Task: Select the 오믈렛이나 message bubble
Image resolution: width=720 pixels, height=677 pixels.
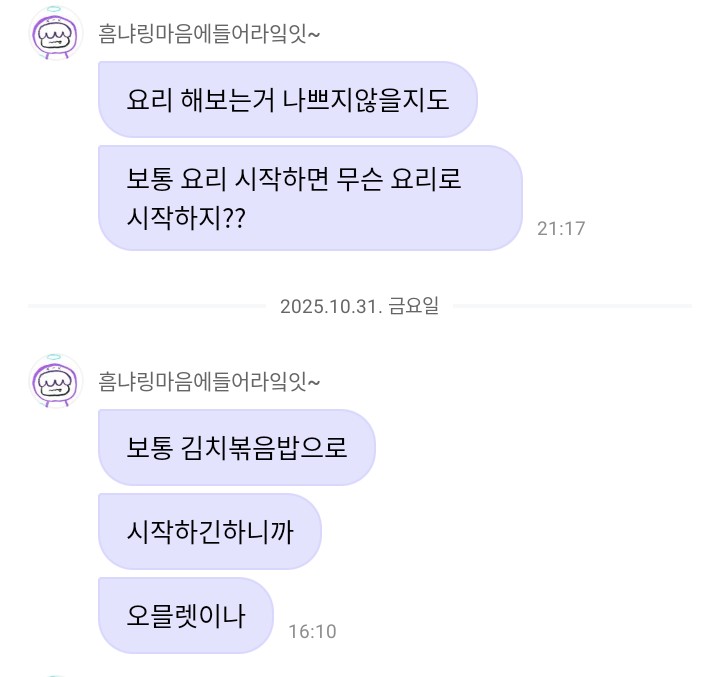Action: [185, 615]
